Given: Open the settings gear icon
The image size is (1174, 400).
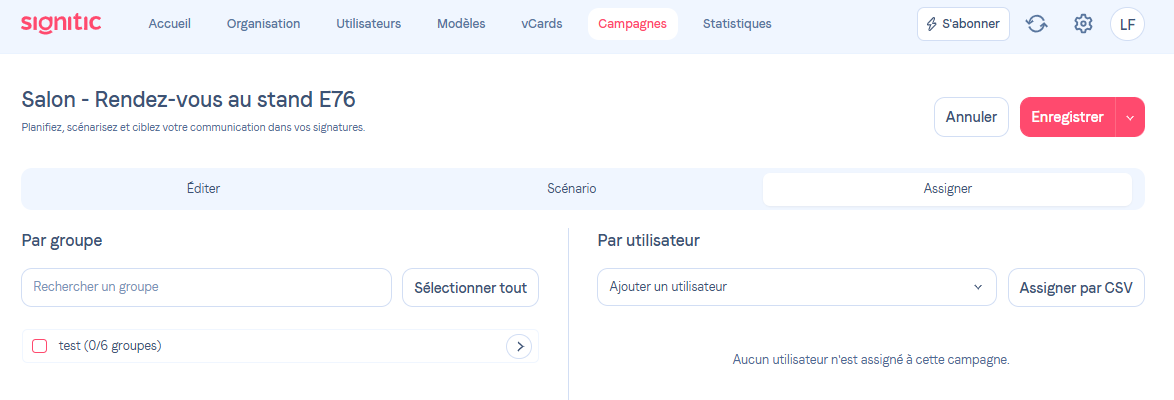Looking at the screenshot, I should click(1083, 24).
